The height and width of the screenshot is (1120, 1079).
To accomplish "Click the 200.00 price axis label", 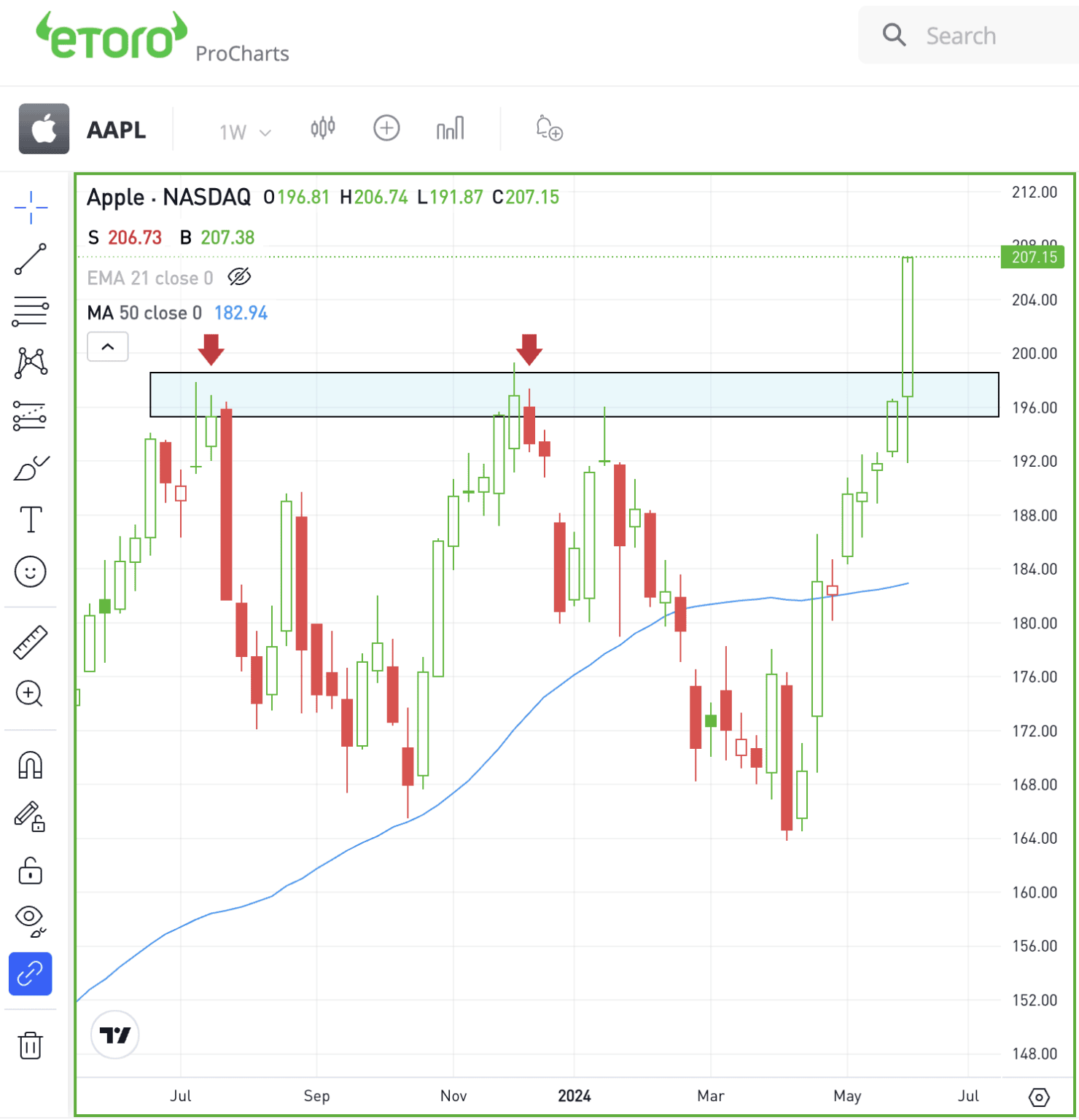I will tap(1035, 354).
